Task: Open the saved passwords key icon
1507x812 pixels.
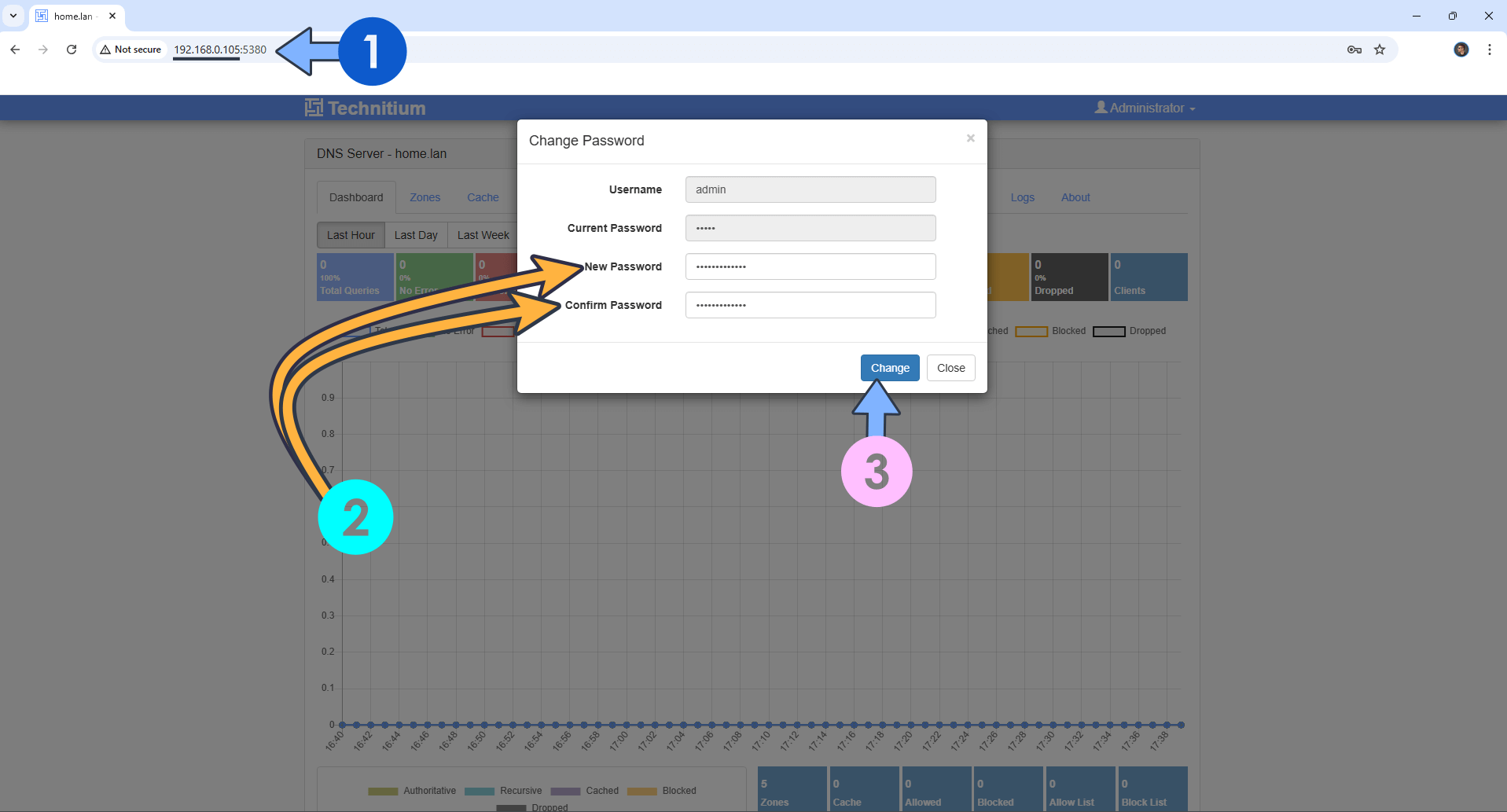Action: 1354,50
